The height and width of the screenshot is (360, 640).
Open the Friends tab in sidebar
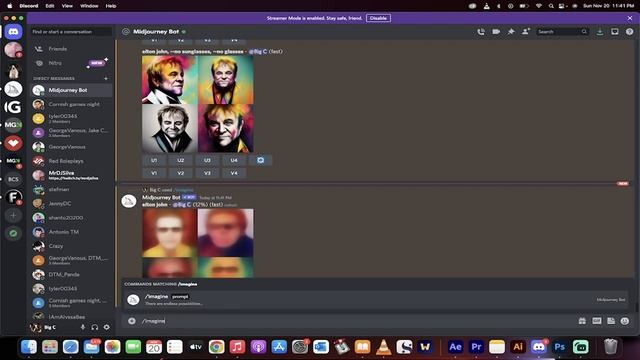click(x=71, y=49)
